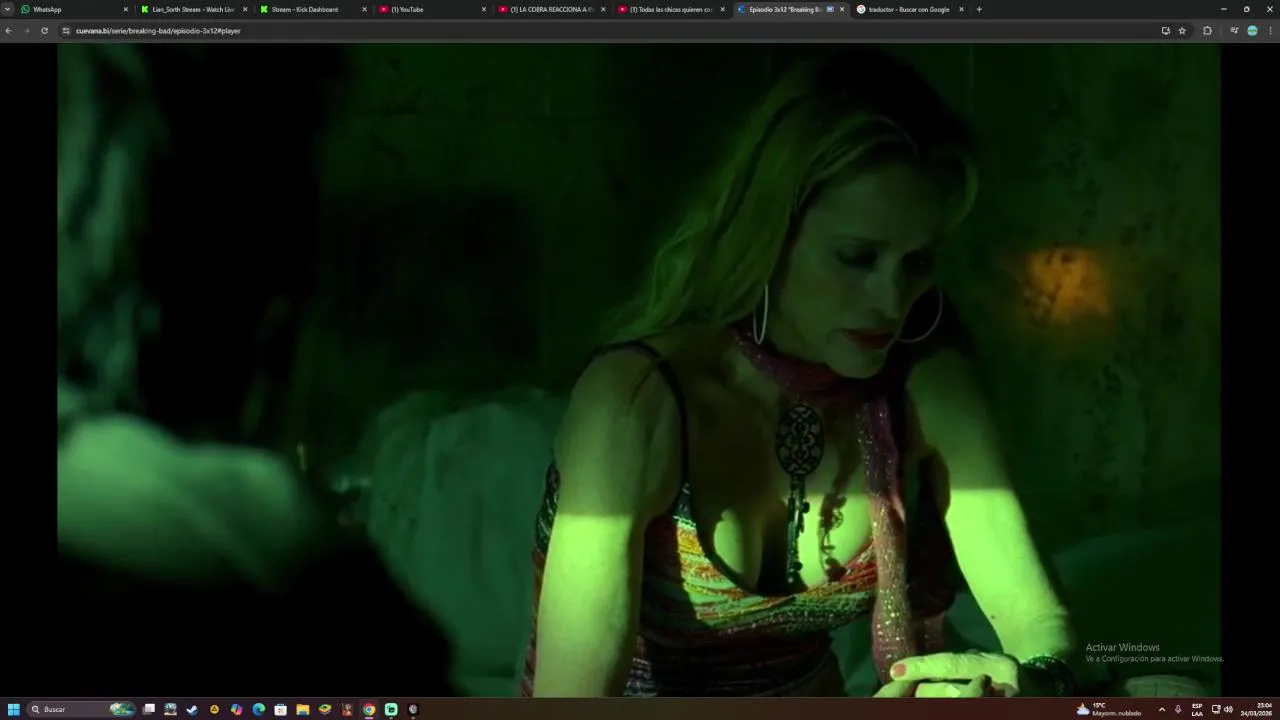Open File Explorer from taskbar
This screenshot has height=720, width=1280.
click(302, 709)
